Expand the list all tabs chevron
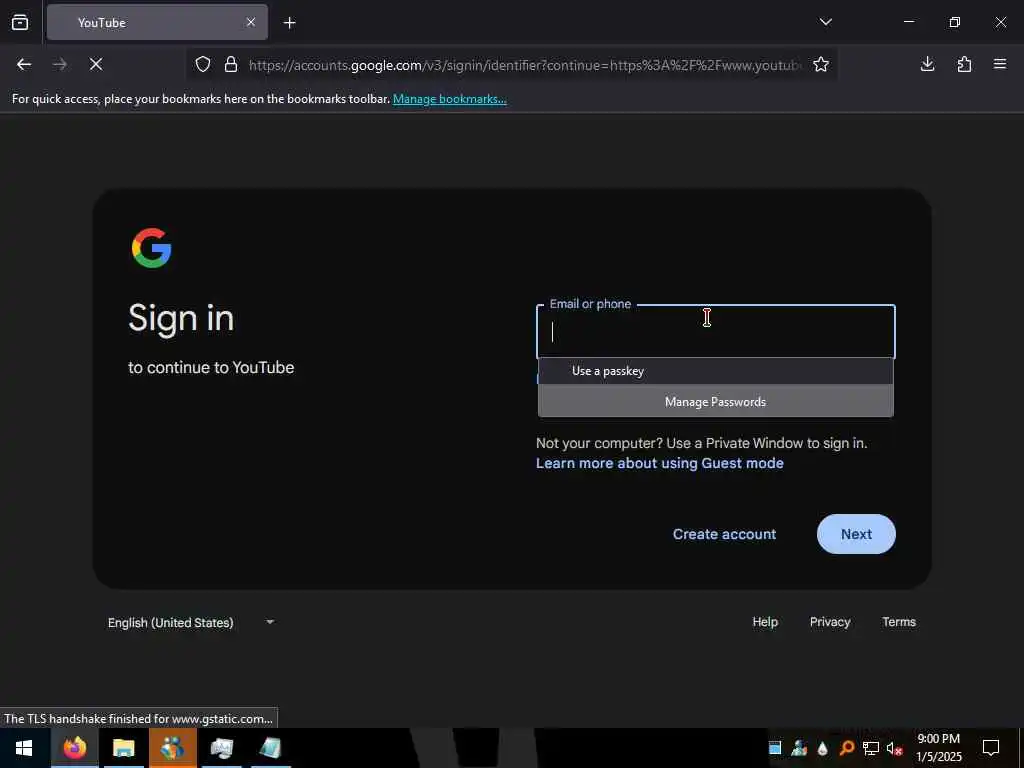 pyautogui.click(x=825, y=22)
